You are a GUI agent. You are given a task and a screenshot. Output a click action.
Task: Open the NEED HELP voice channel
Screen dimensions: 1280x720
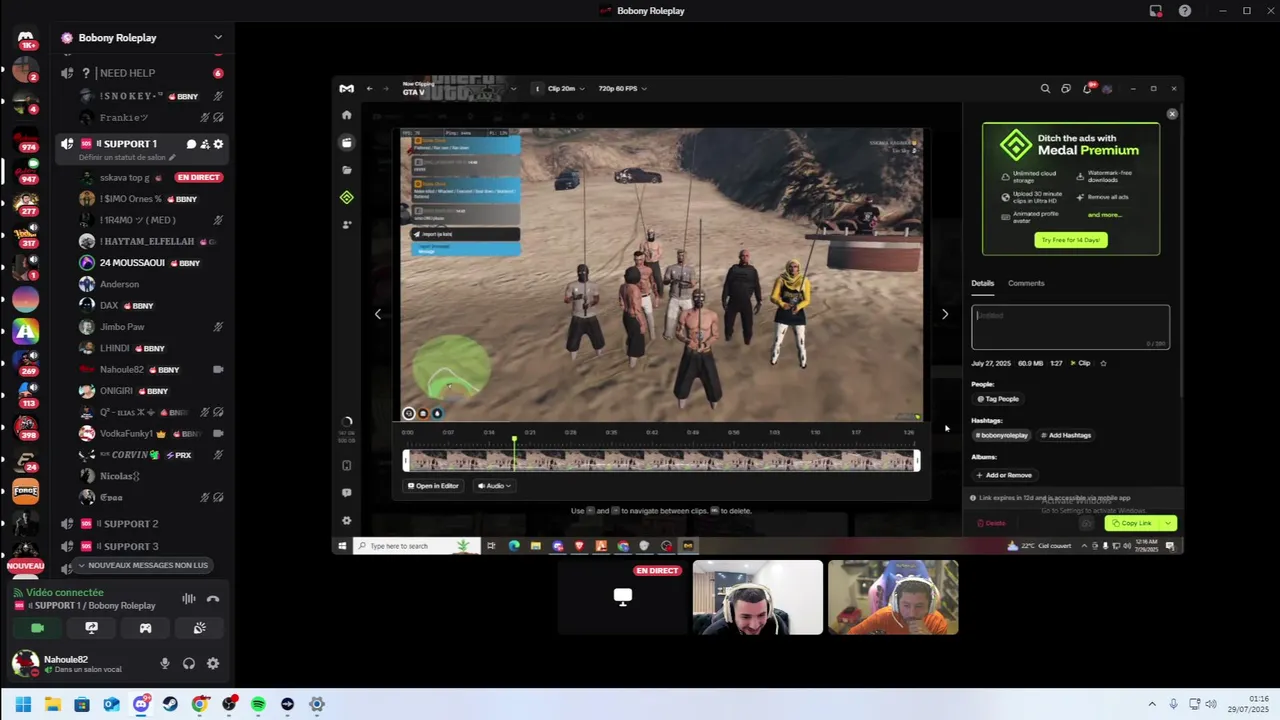tap(141, 73)
